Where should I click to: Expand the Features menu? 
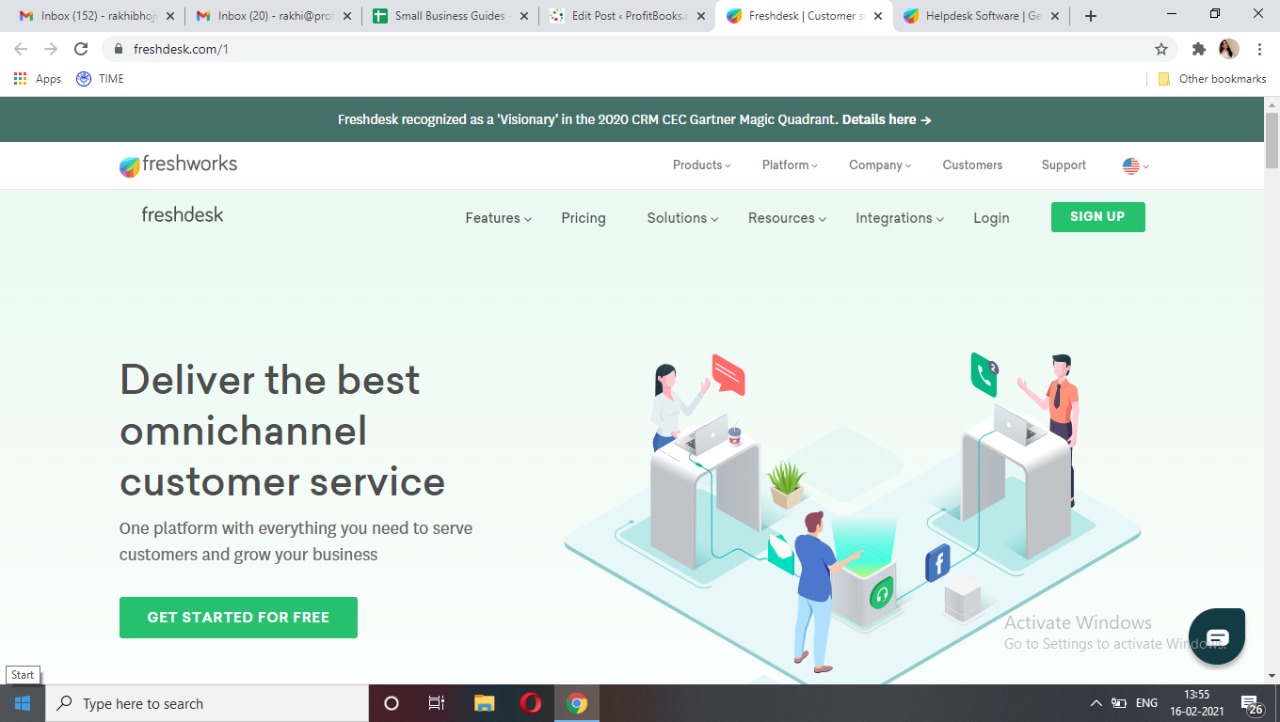point(498,218)
